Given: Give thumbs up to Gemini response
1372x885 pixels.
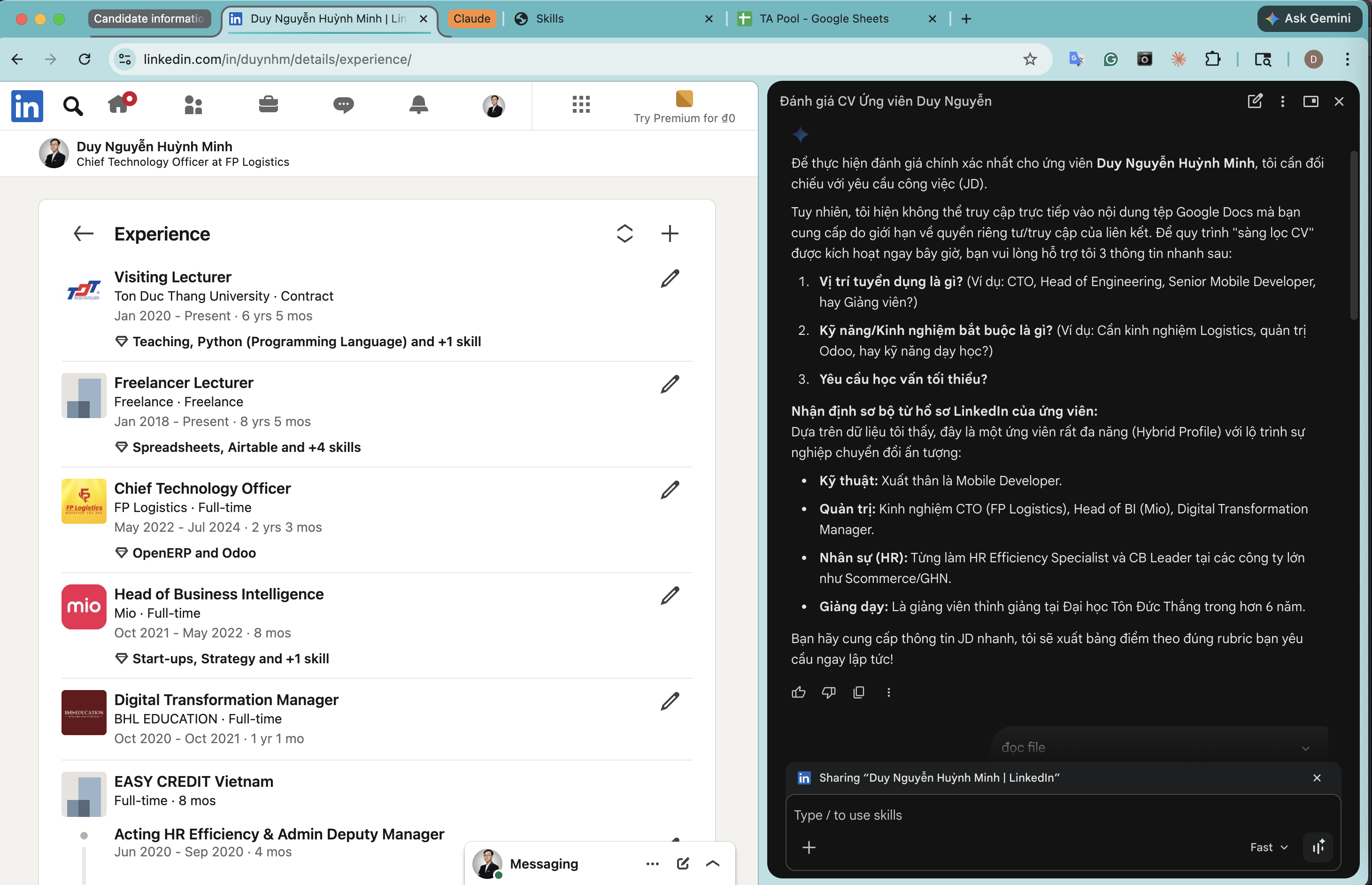Looking at the screenshot, I should click(798, 692).
